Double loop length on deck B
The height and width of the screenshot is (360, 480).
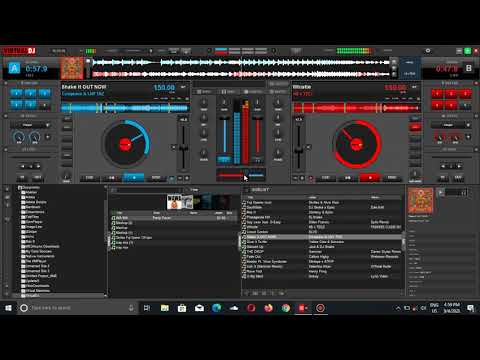(x=459, y=166)
